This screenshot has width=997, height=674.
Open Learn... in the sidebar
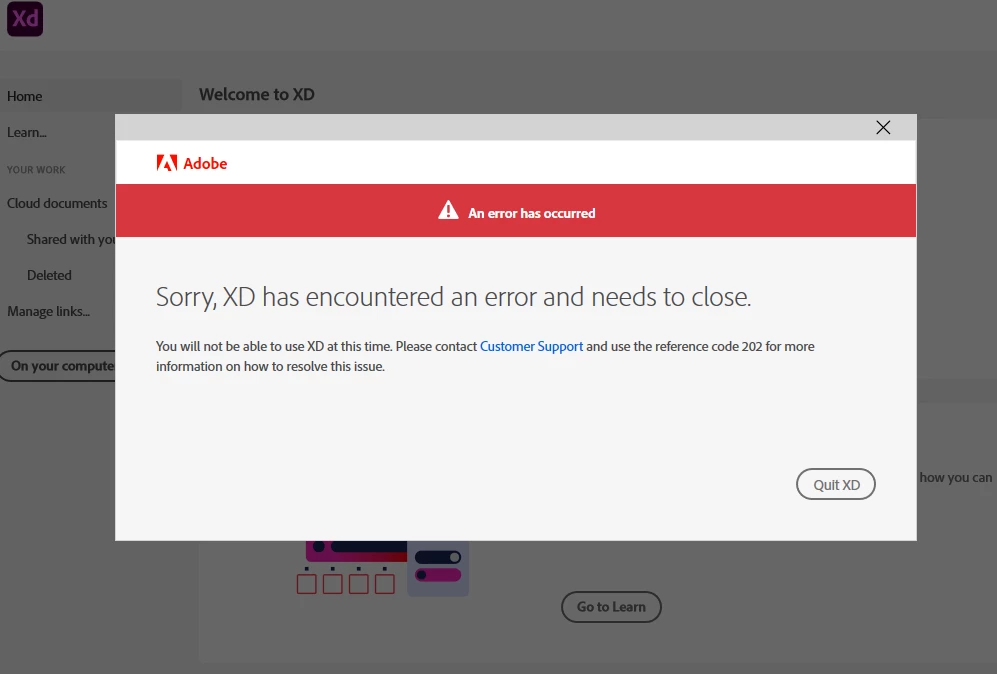click(x=27, y=132)
